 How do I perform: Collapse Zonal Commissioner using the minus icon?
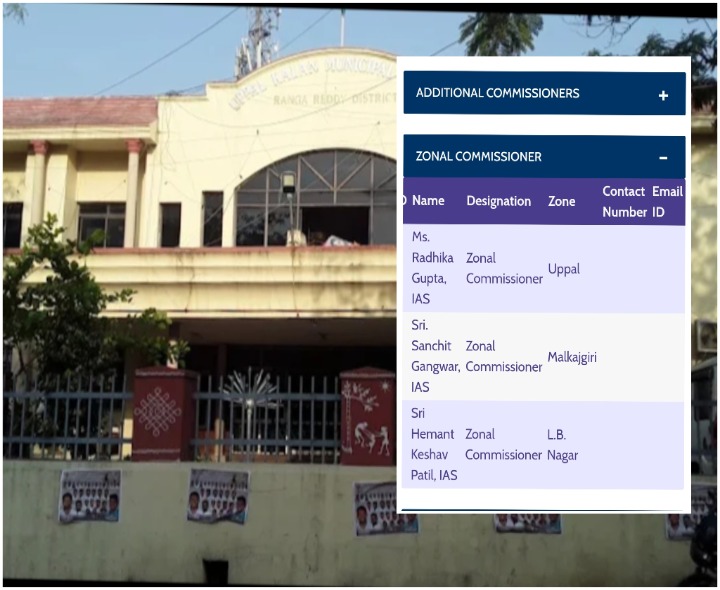(x=663, y=157)
